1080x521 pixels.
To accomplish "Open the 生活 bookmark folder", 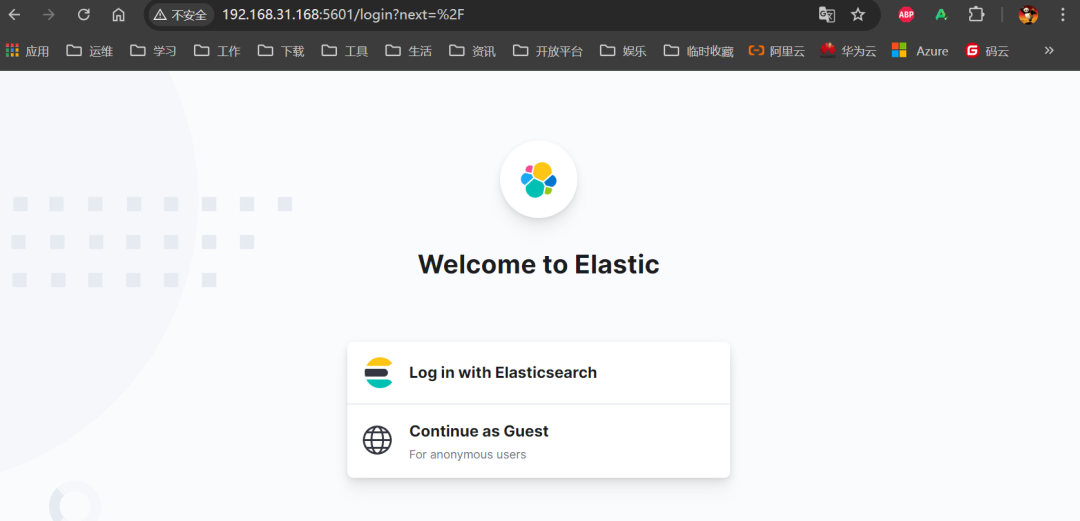I will pyautogui.click(x=409, y=50).
